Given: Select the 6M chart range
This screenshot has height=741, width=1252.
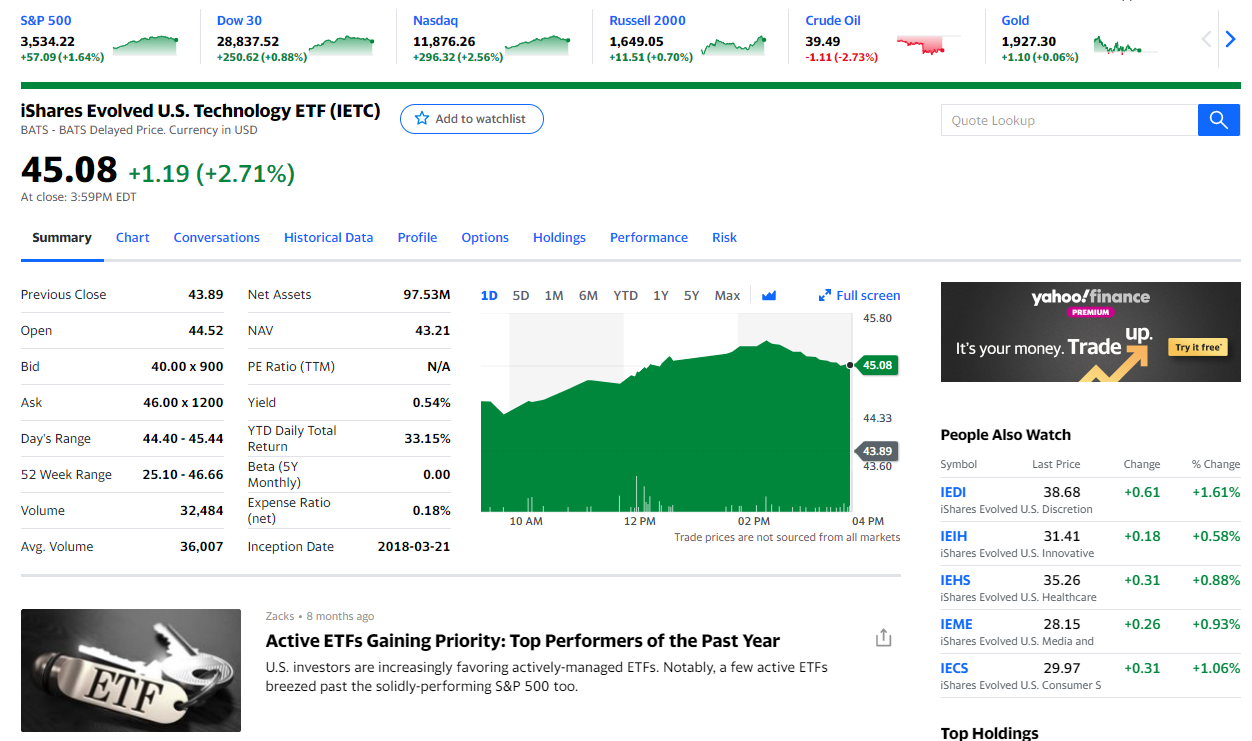Looking at the screenshot, I should coord(588,295).
